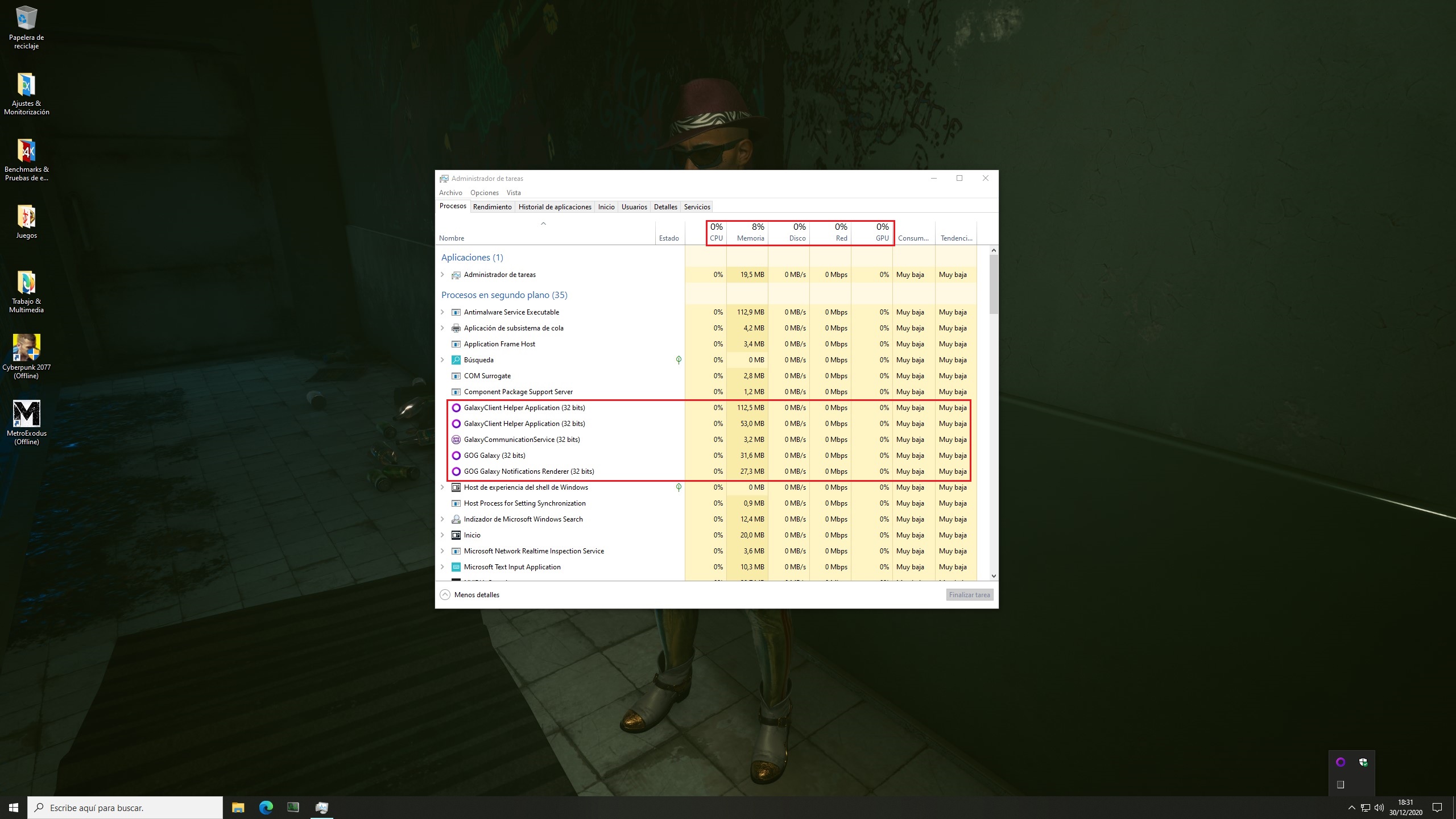This screenshot has height=819, width=1456.
Task: Show hidden system tray icons arrow
Action: pos(1352,808)
